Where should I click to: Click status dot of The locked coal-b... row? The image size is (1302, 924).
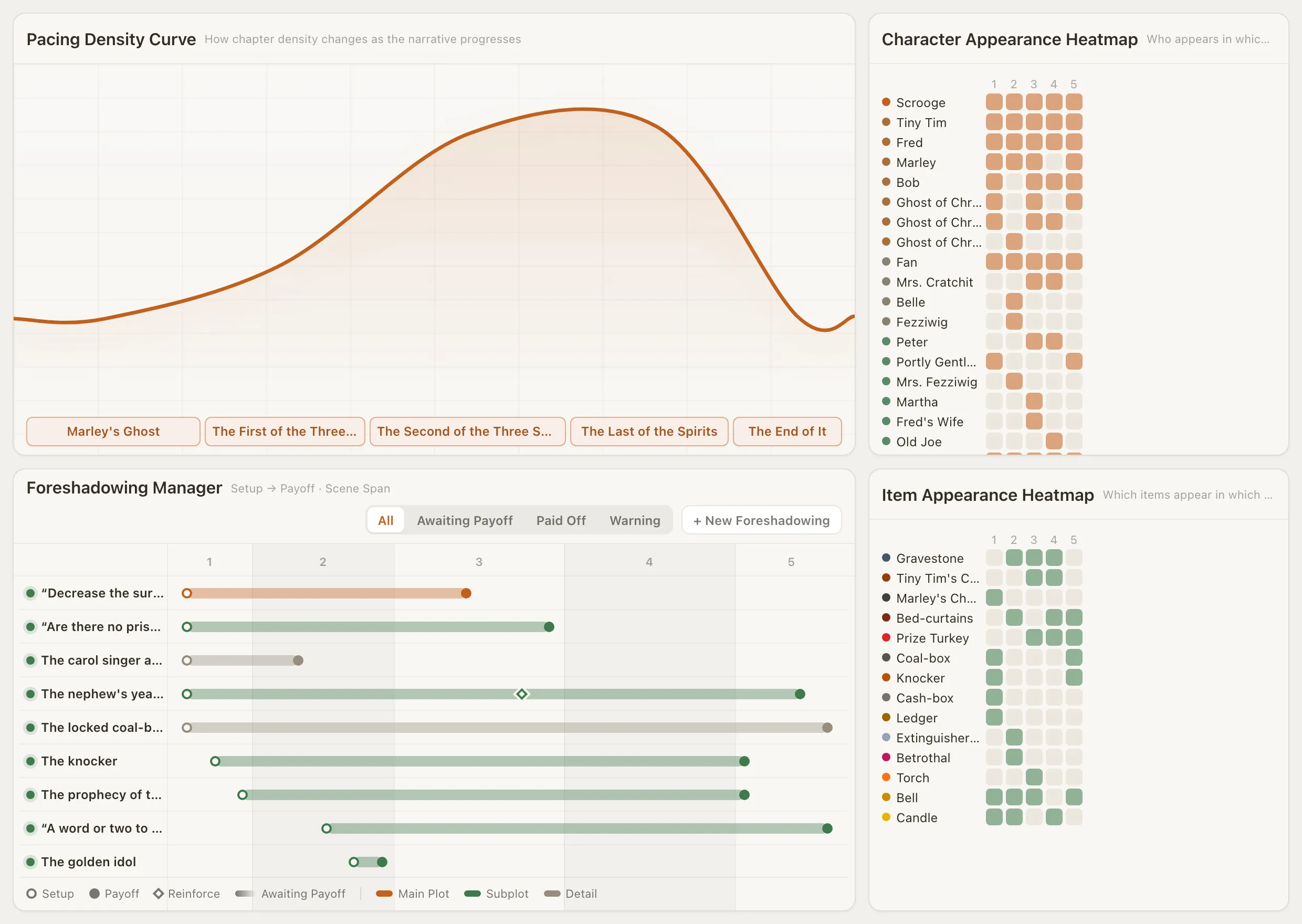click(31, 728)
